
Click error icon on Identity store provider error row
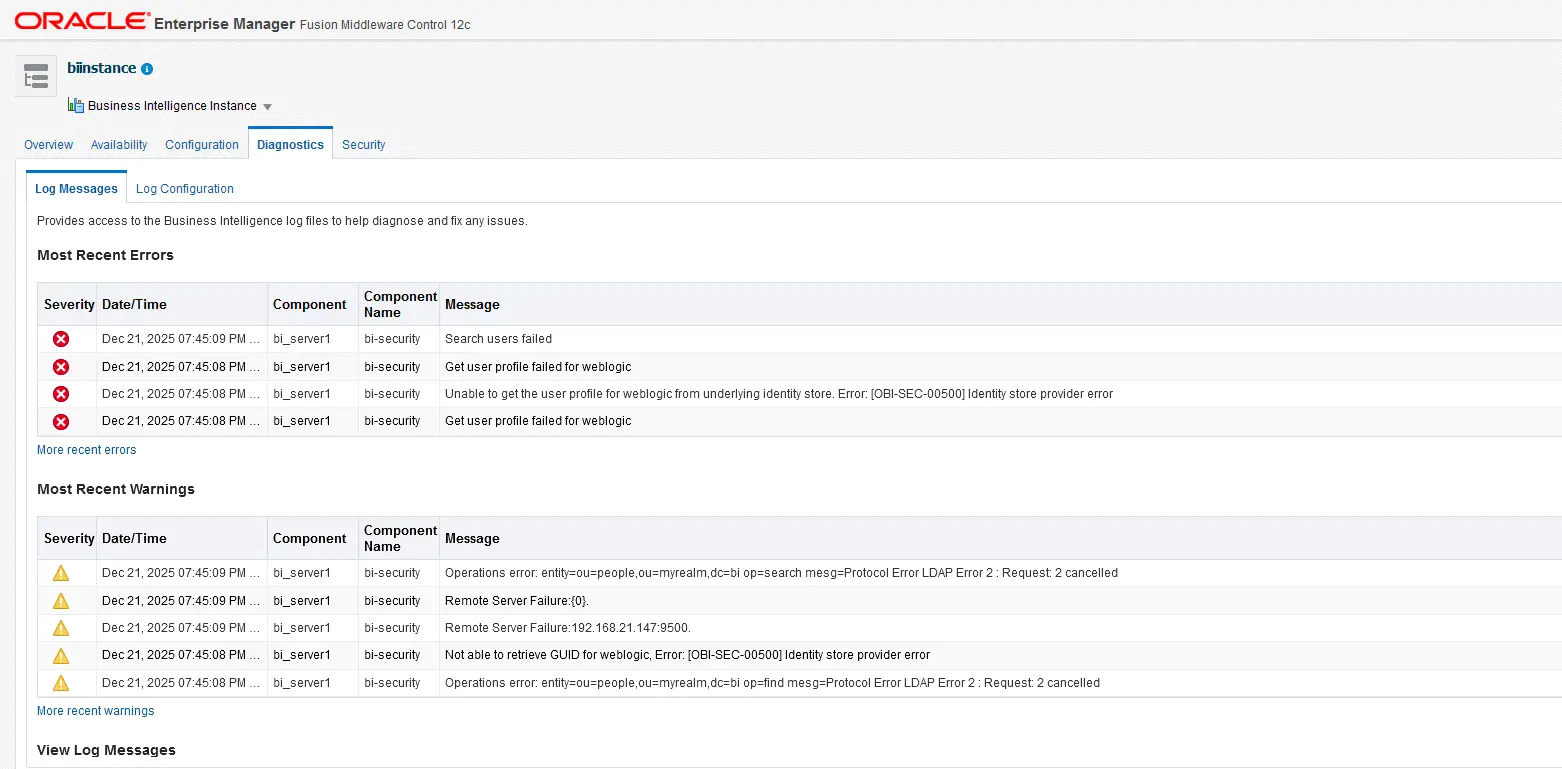tap(61, 393)
